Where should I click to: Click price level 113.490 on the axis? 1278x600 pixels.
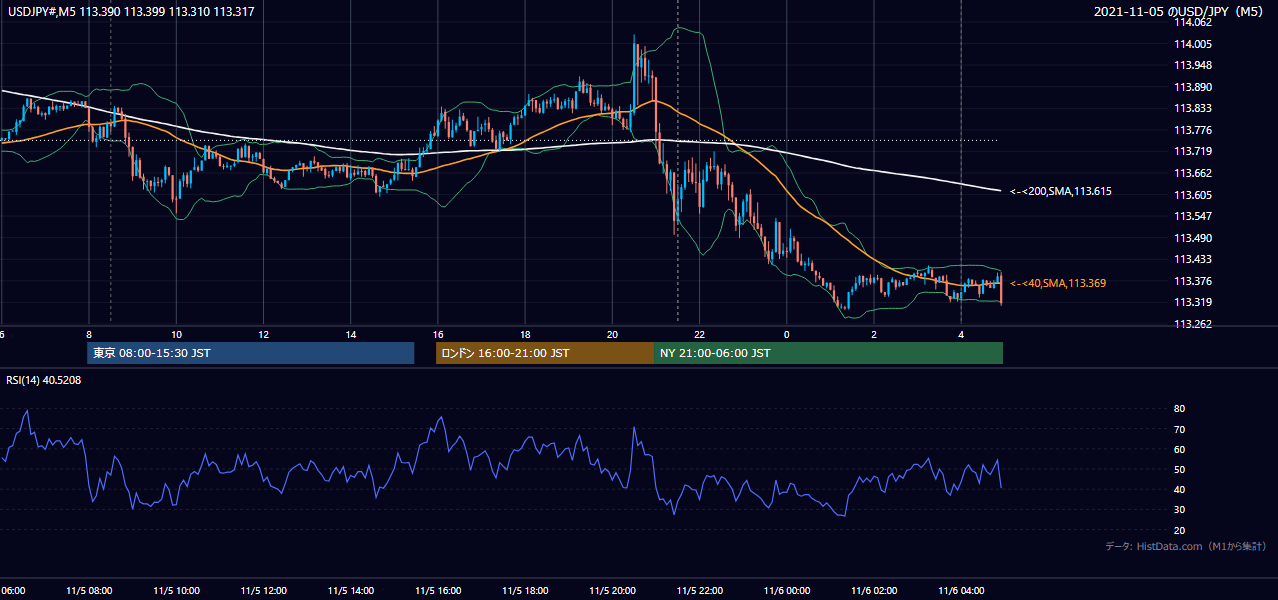pyautogui.click(x=1192, y=238)
